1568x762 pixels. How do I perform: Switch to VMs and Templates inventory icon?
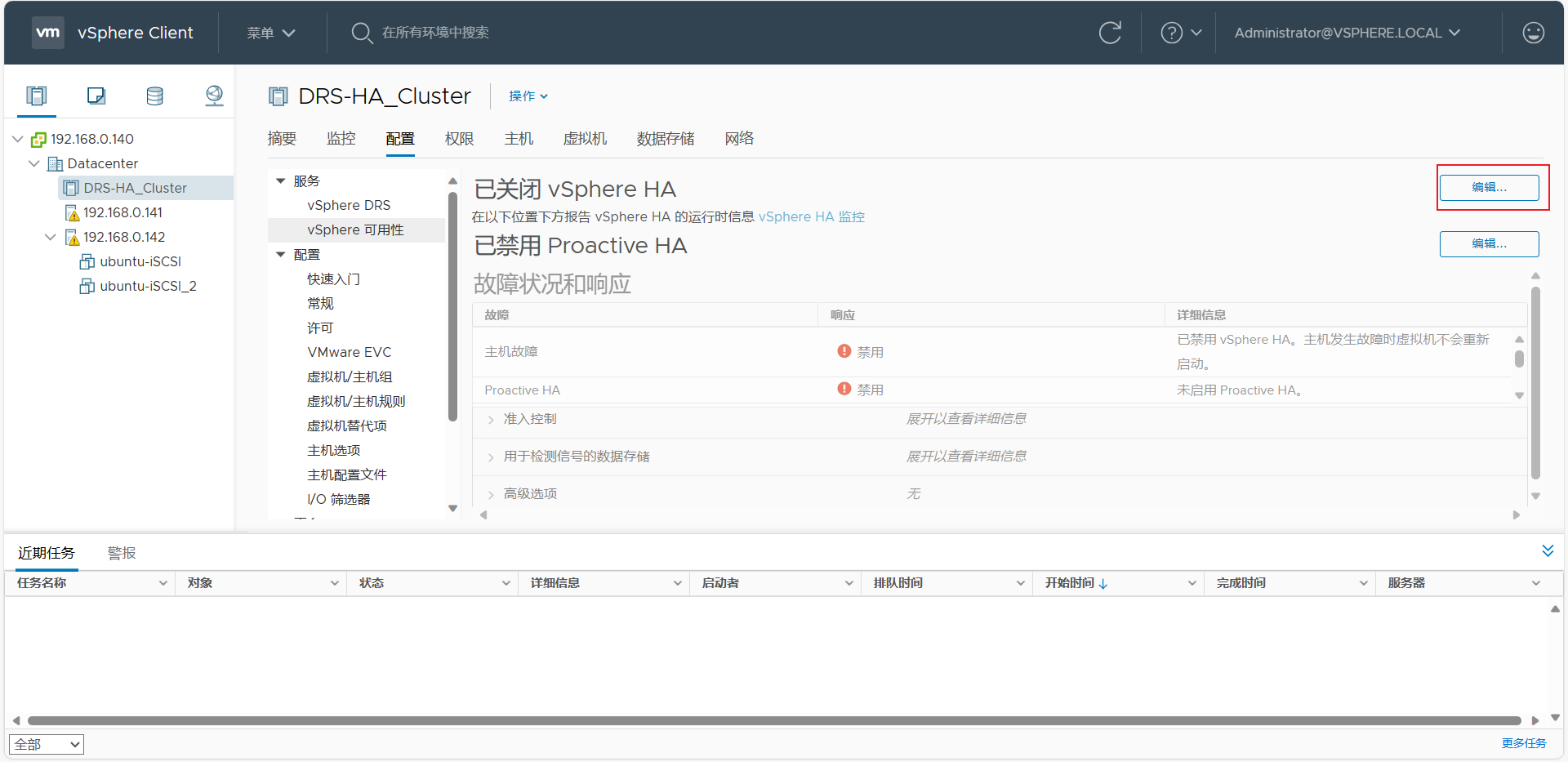(x=96, y=96)
